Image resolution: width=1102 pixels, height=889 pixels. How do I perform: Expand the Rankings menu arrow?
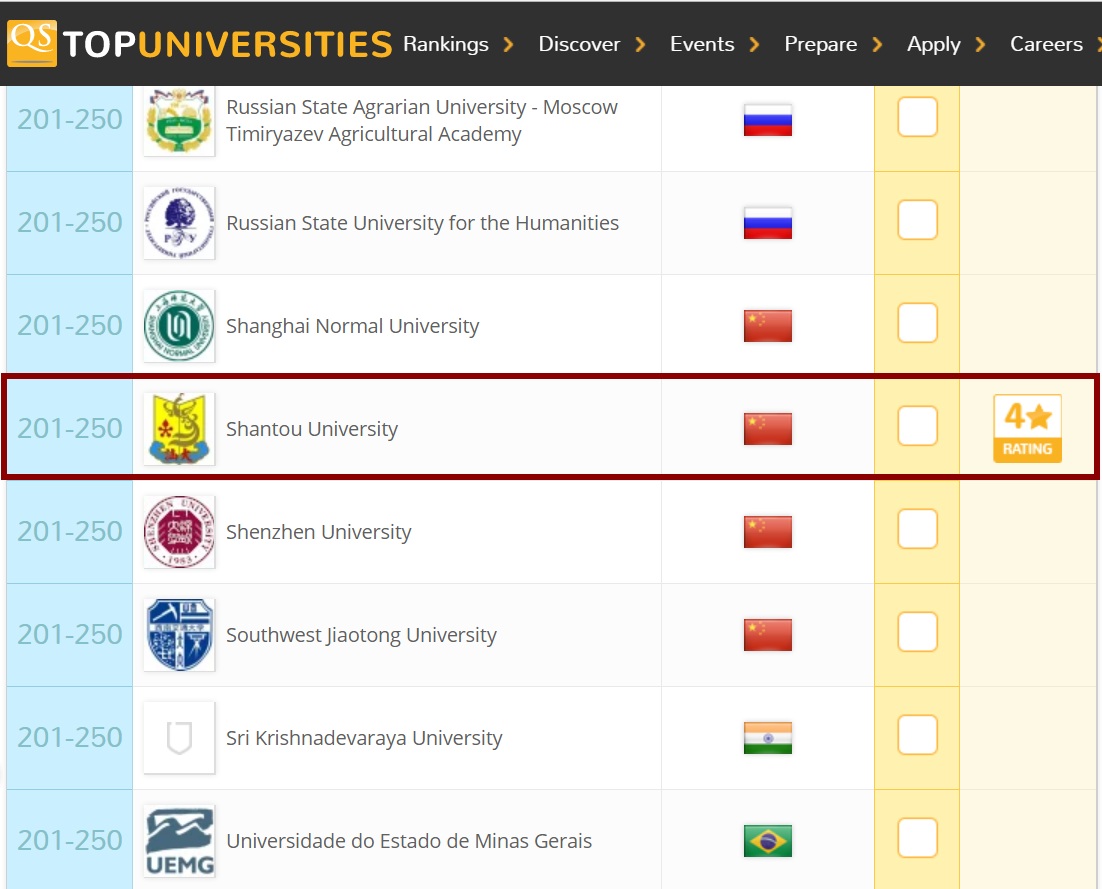pyautogui.click(x=509, y=45)
